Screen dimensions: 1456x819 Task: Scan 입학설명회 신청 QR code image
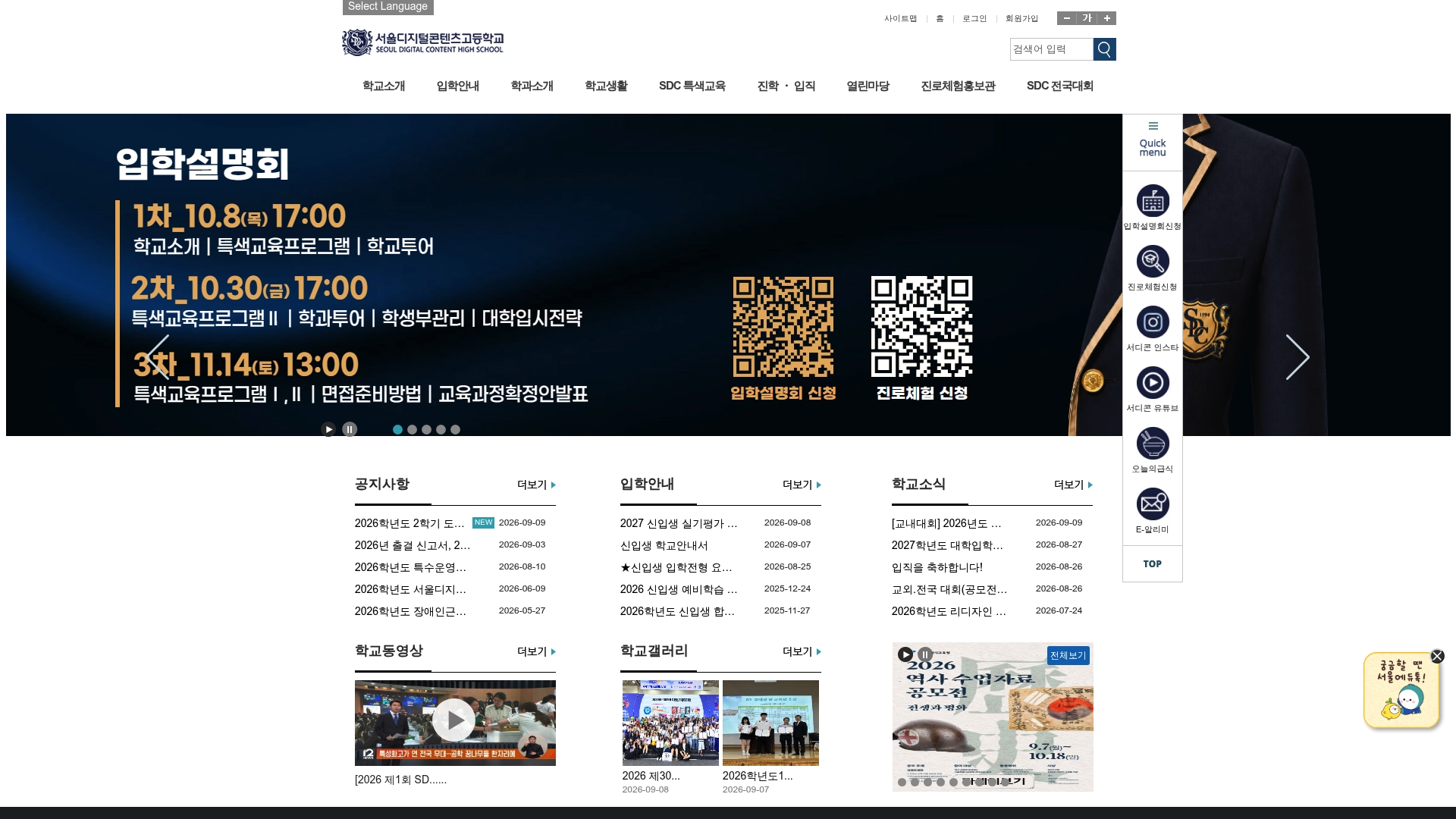coord(783,327)
